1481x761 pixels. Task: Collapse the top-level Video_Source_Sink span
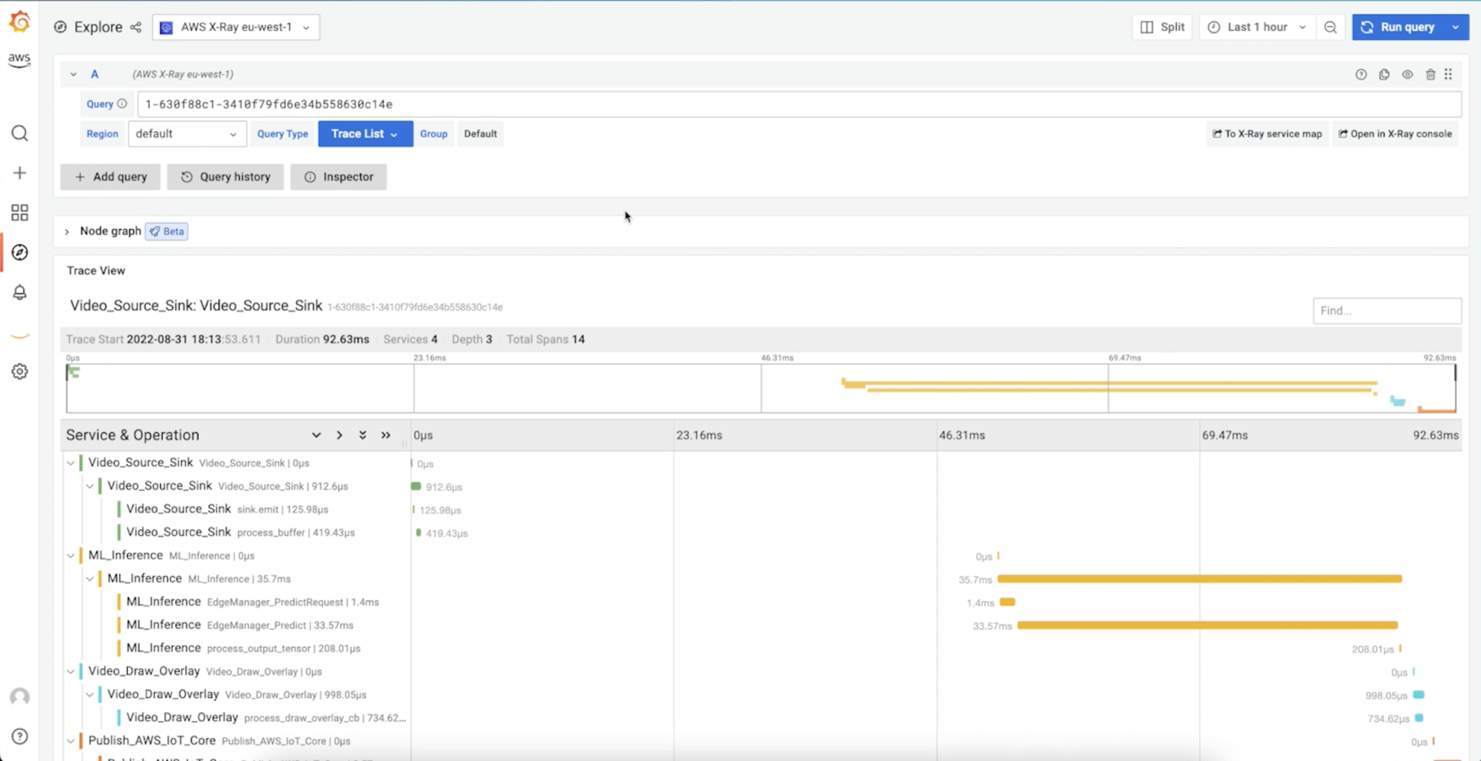coord(71,463)
